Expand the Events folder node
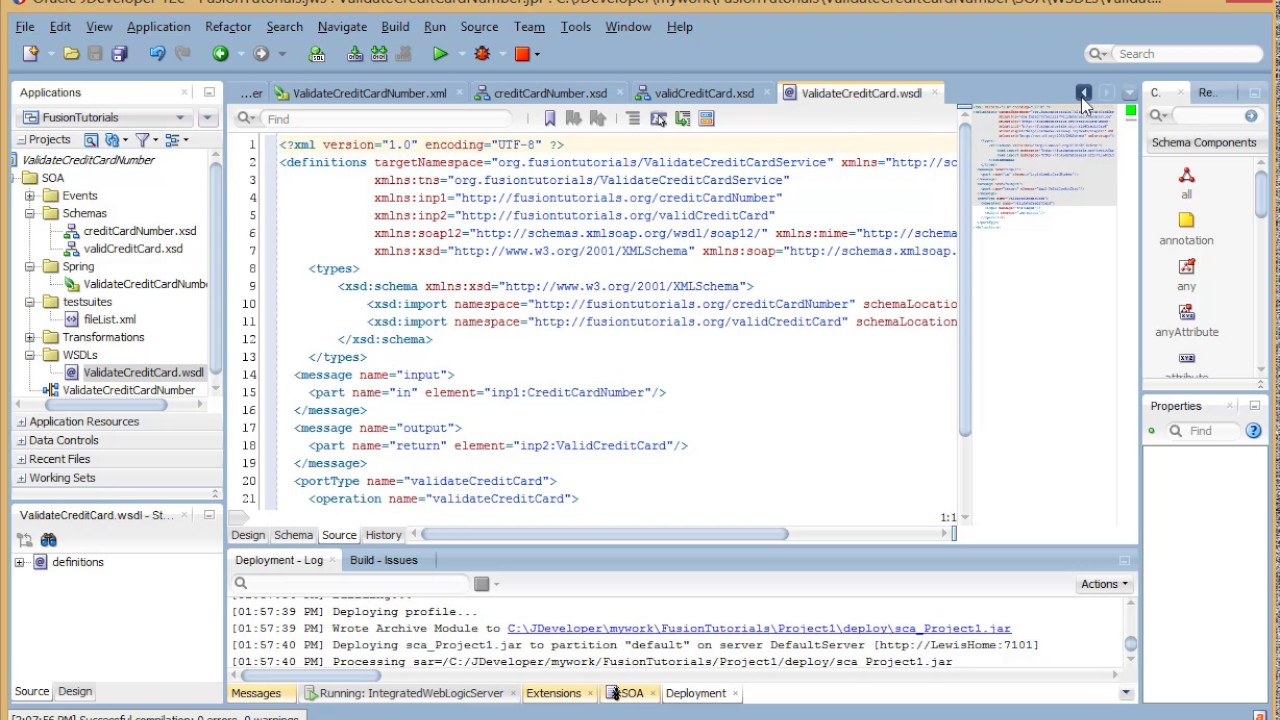The width and height of the screenshot is (1280, 720). (30, 196)
